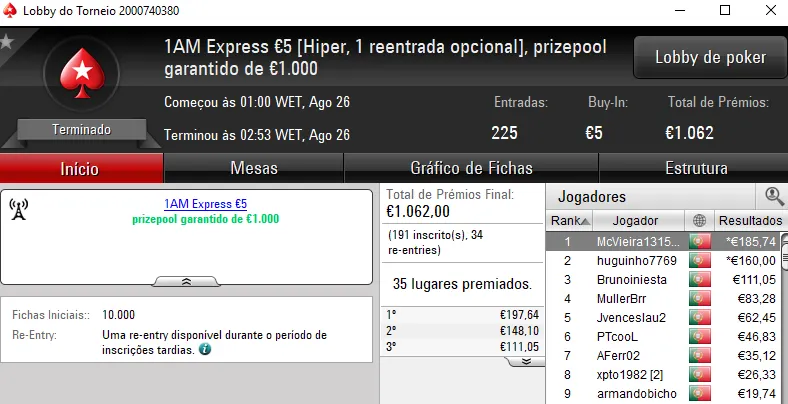
Task: Click the PokerStars title bar icon
Action: pos(12,11)
